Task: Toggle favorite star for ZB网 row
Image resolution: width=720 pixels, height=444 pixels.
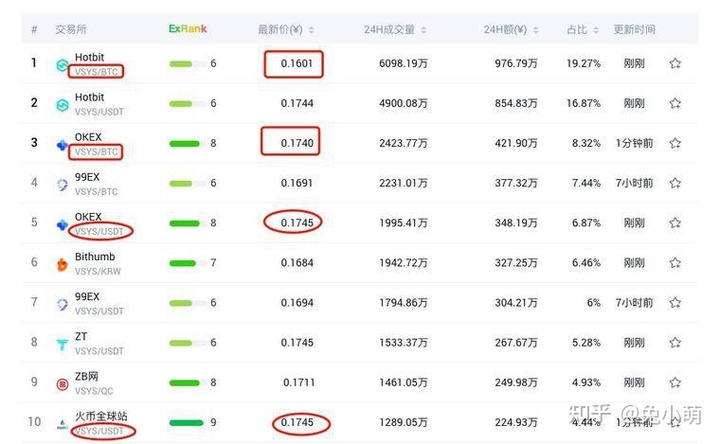Action: pos(675,382)
